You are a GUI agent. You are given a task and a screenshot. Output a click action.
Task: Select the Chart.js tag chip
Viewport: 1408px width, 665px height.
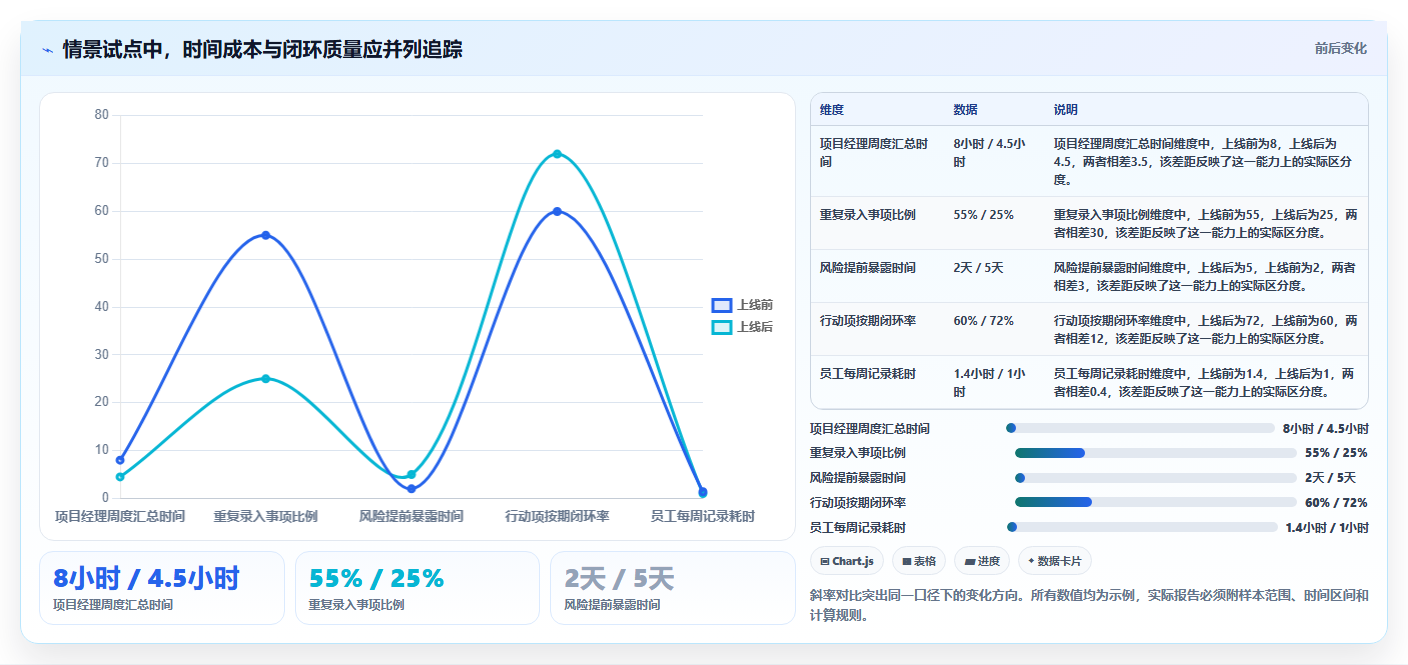click(x=847, y=561)
